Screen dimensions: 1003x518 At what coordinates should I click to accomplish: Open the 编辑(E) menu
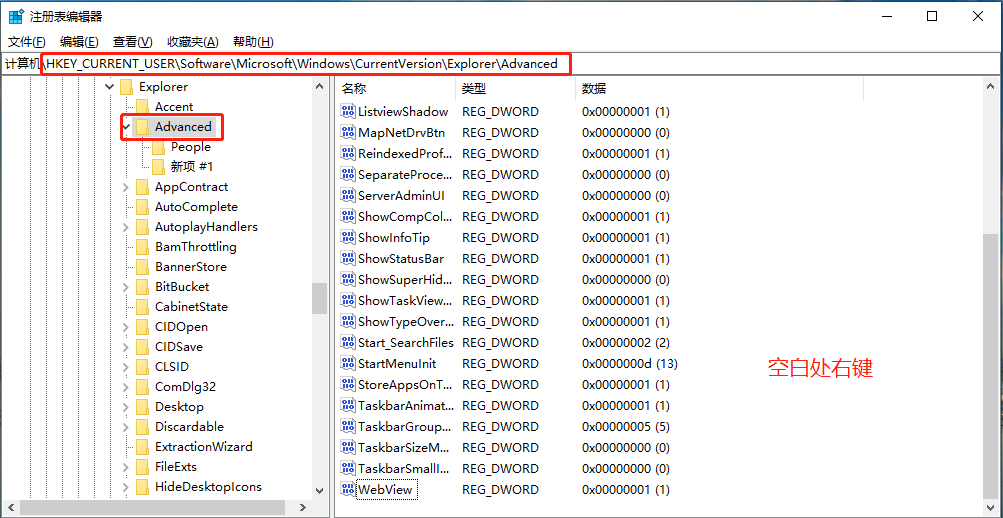[79, 42]
